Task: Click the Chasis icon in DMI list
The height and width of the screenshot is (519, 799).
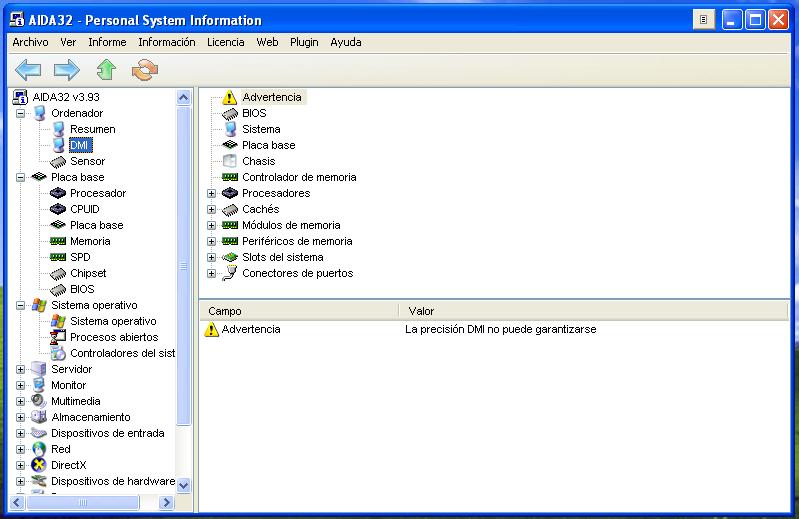Action: coord(230,161)
